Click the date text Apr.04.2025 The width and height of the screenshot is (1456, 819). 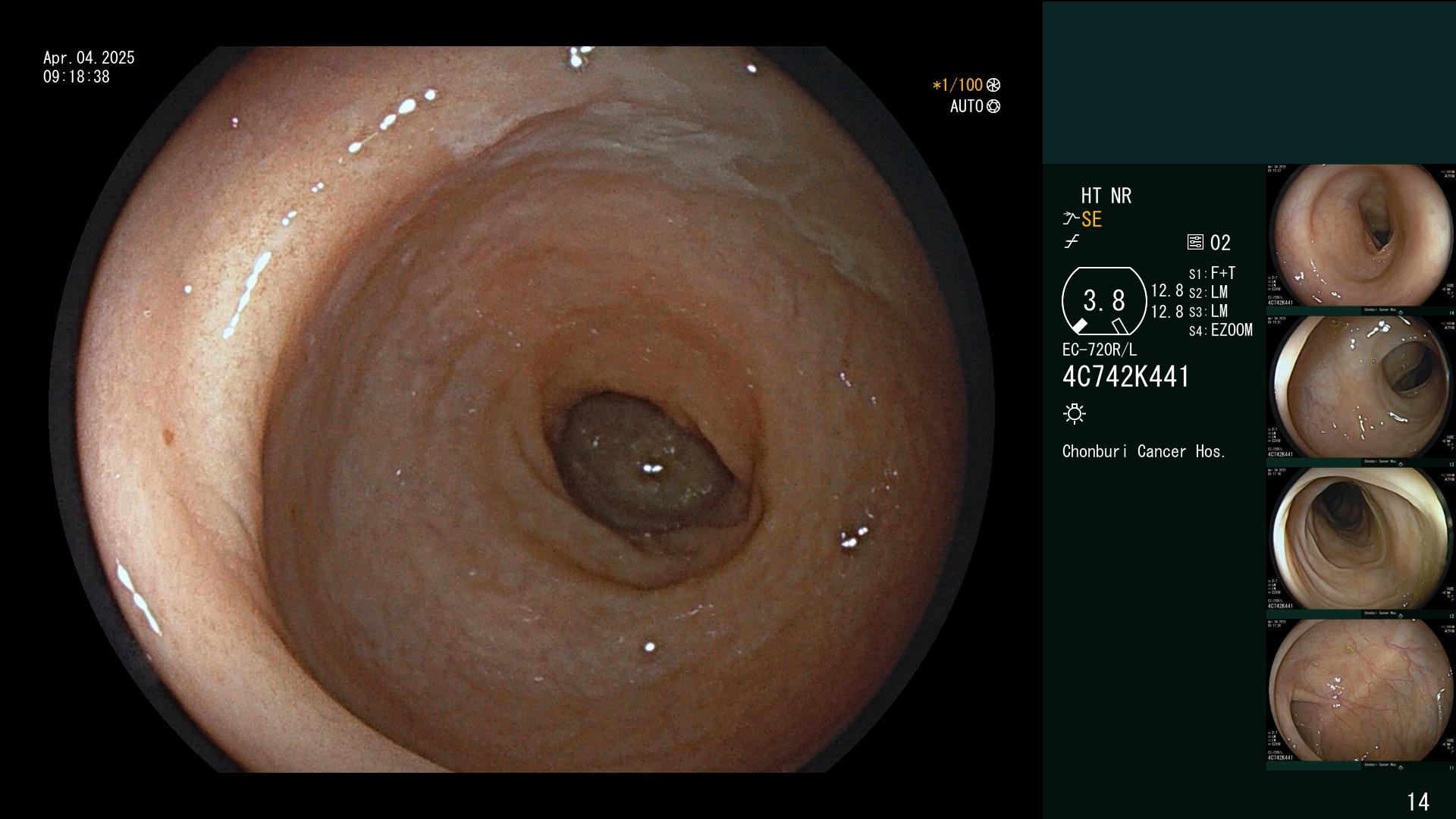click(89, 58)
